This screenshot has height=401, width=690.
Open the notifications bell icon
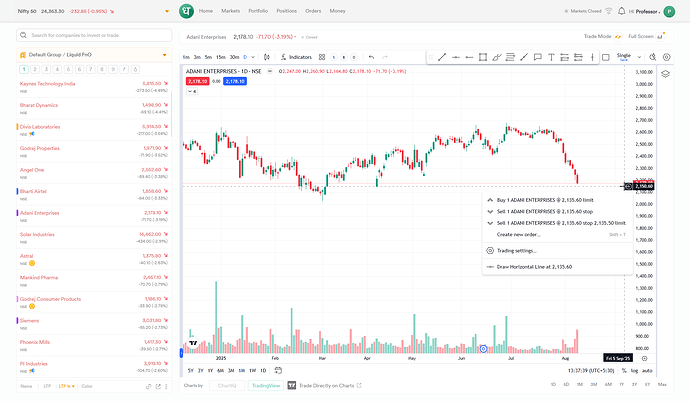pos(621,11)
